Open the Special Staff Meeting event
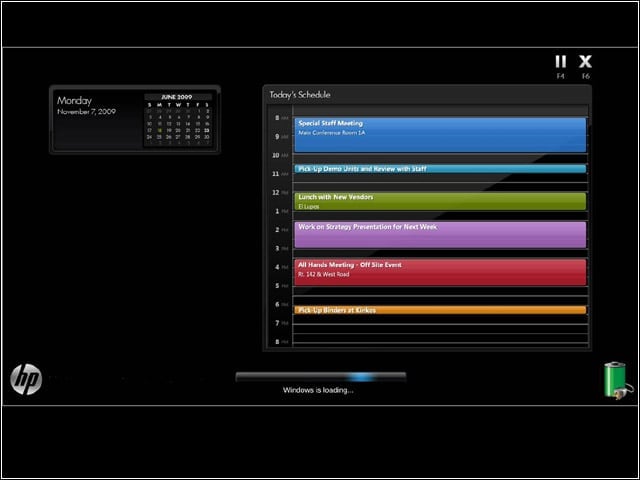Screen dimensions: 640x480 pyautogui.click(x=440, y=135)
